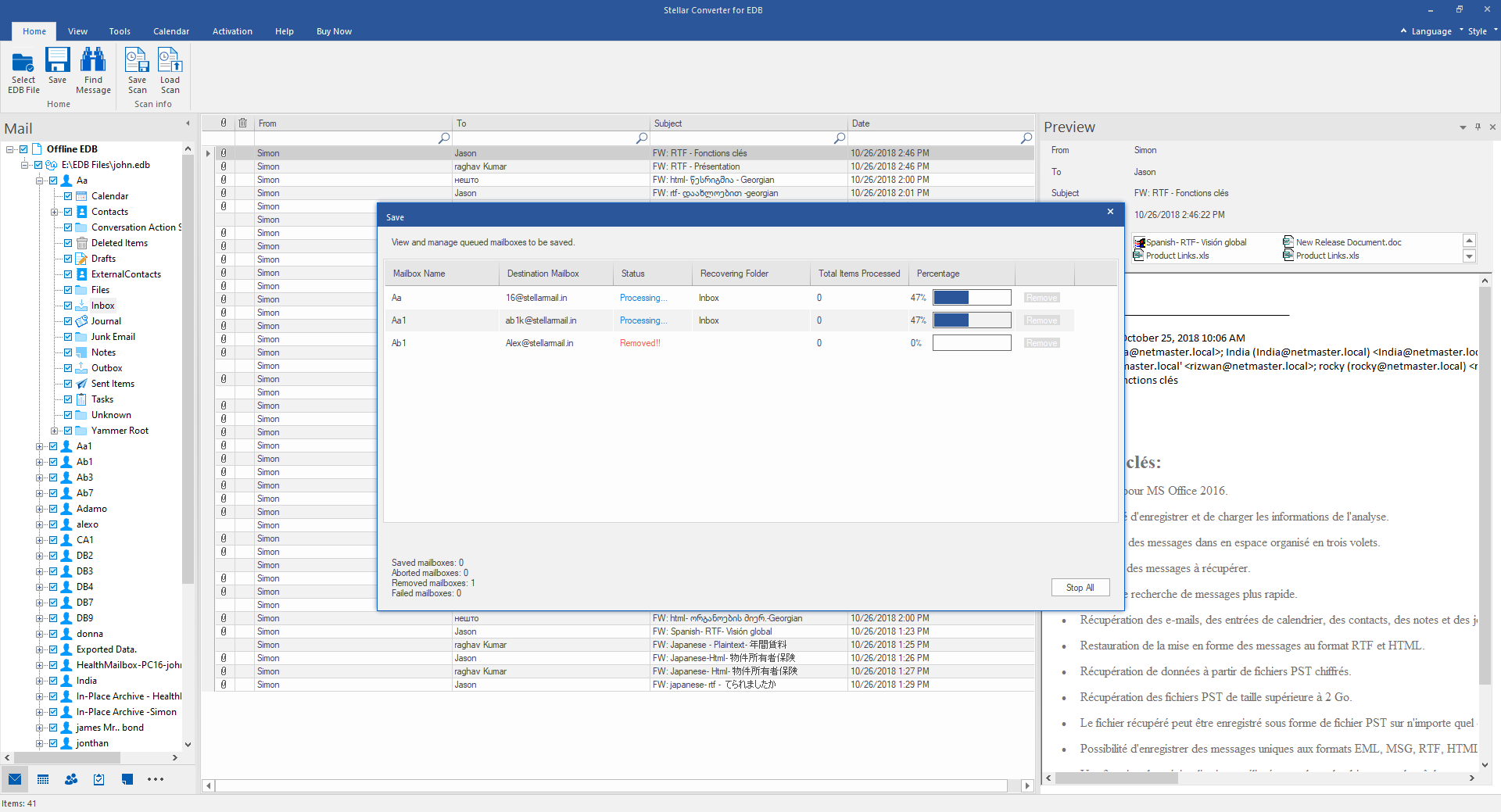Image resolution: width=1501 pixels, height=812 pixels.
Task: Uncheck the Inbox folder checkbox
Action: click(x=68, y=306)
